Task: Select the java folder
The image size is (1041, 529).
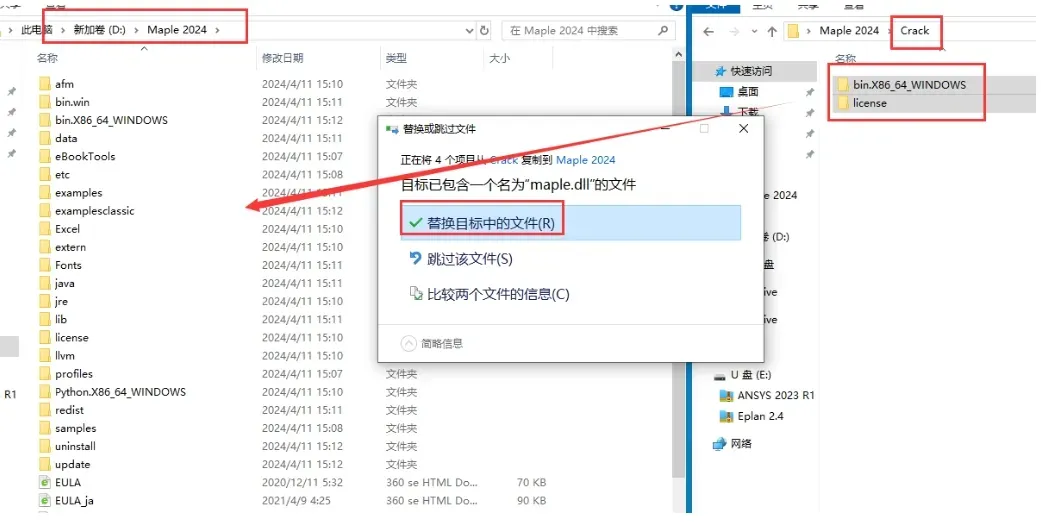Action: point(64,283)
